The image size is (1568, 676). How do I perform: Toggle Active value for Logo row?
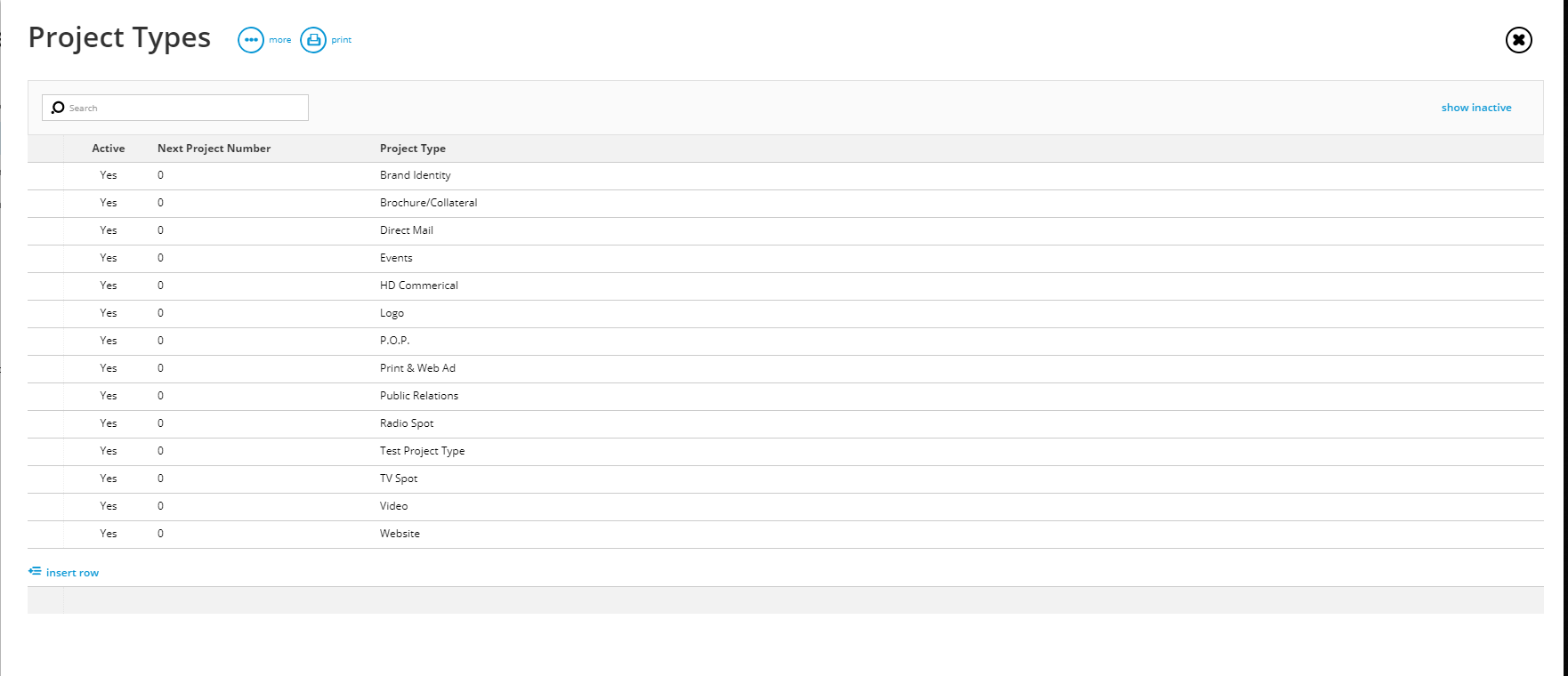coord(109,313)
